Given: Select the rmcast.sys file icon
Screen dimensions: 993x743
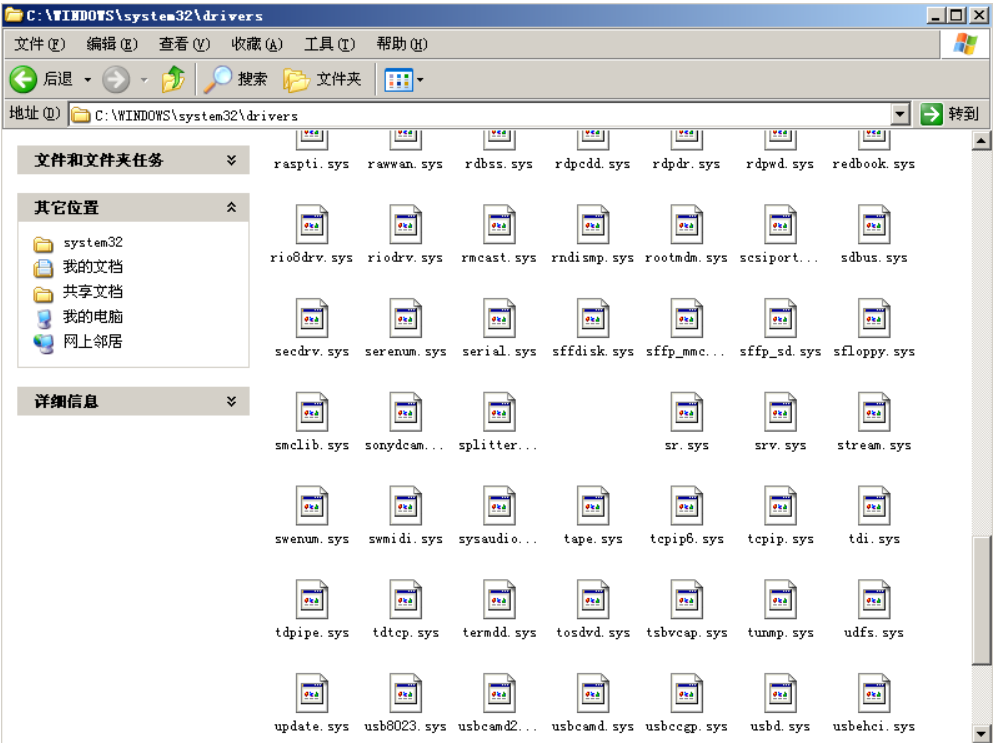Looking at the screenshot, I should 499,225.
